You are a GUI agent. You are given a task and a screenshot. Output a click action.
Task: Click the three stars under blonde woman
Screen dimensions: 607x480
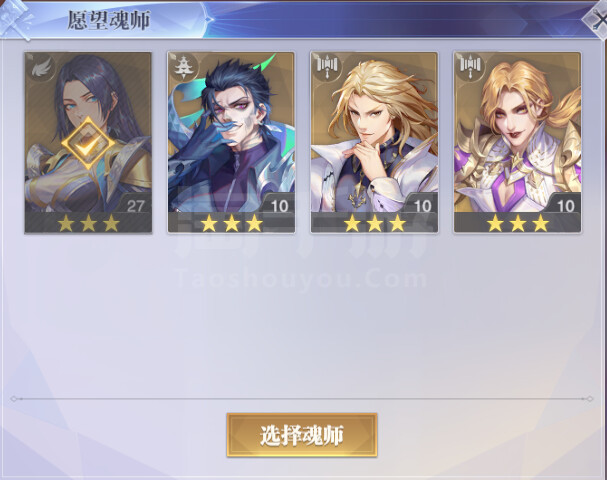pos(518,223)
